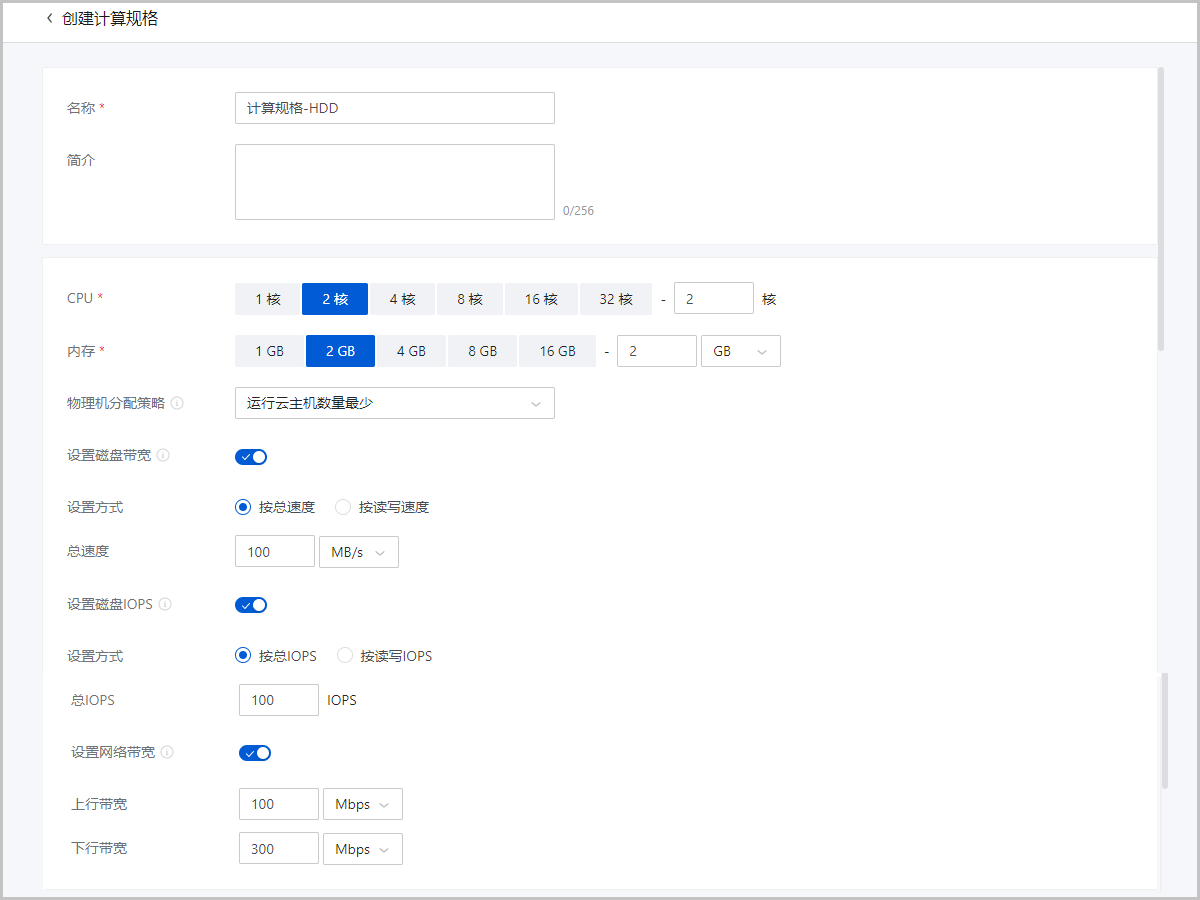Disable the 设置网络带宽 switch
This screenshot has width=1200, height=900.
[x=255, y=753]
